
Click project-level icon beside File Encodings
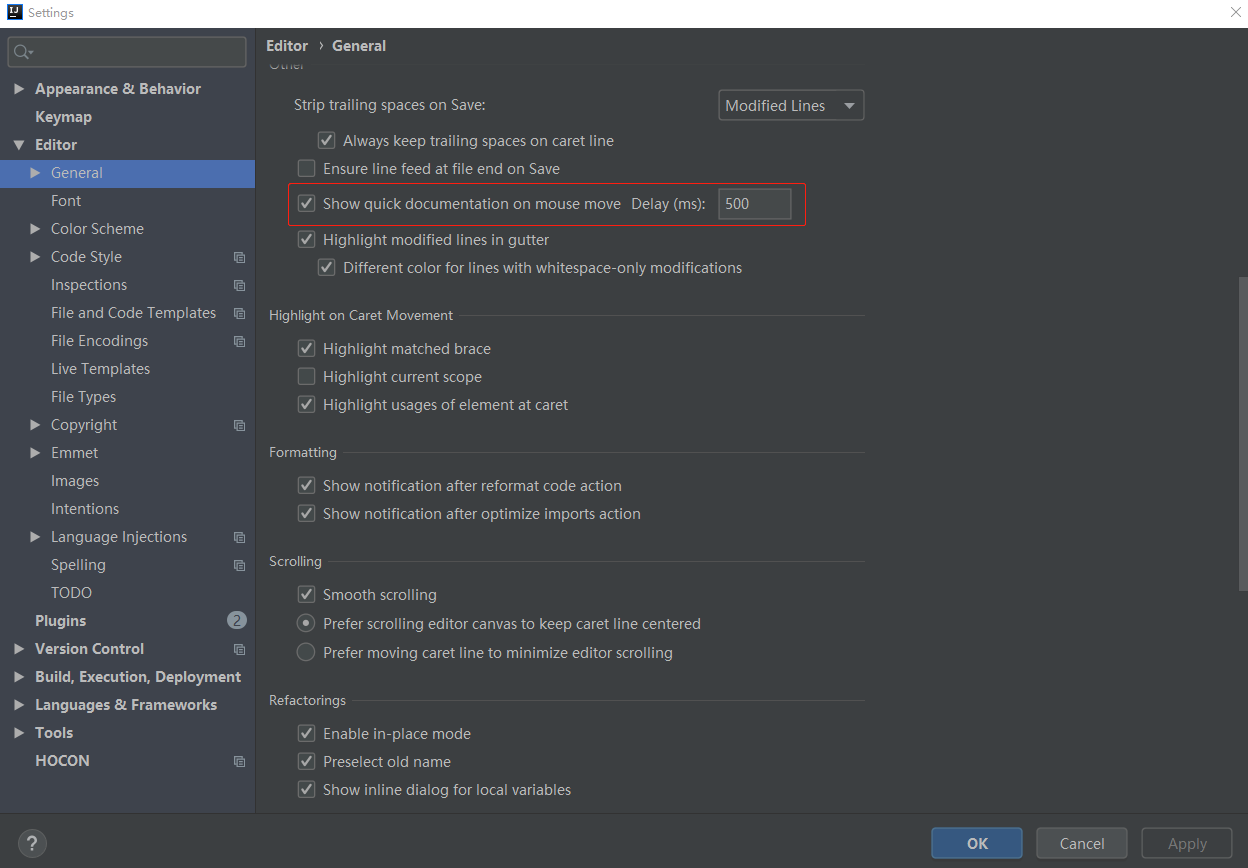pyautogui.click(x=239, y=341)
